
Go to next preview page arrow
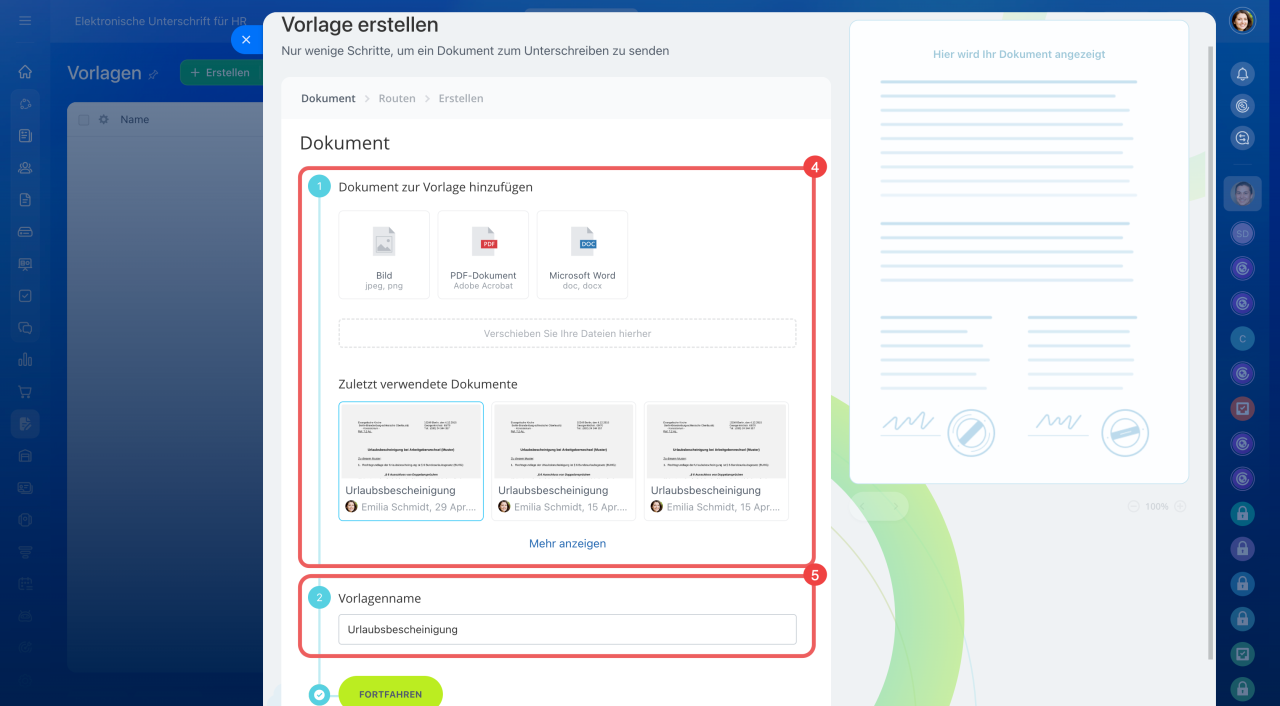point(897,506)
